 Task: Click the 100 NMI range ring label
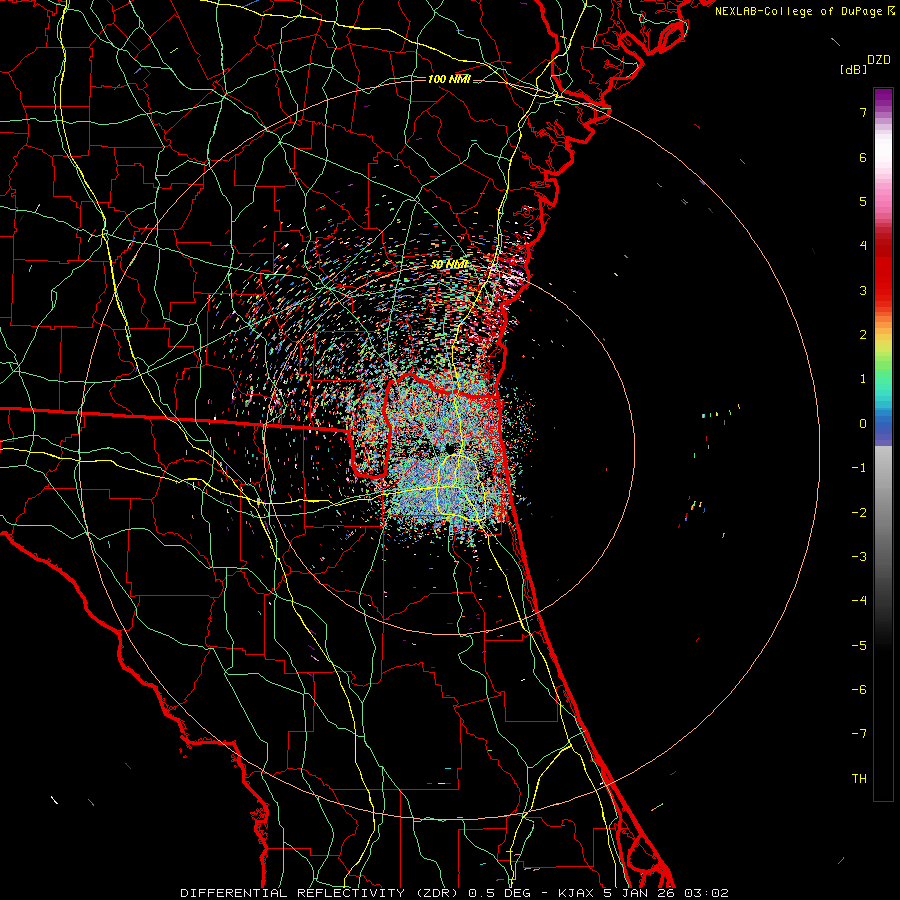pyautogui.click(x=449, y=79)
